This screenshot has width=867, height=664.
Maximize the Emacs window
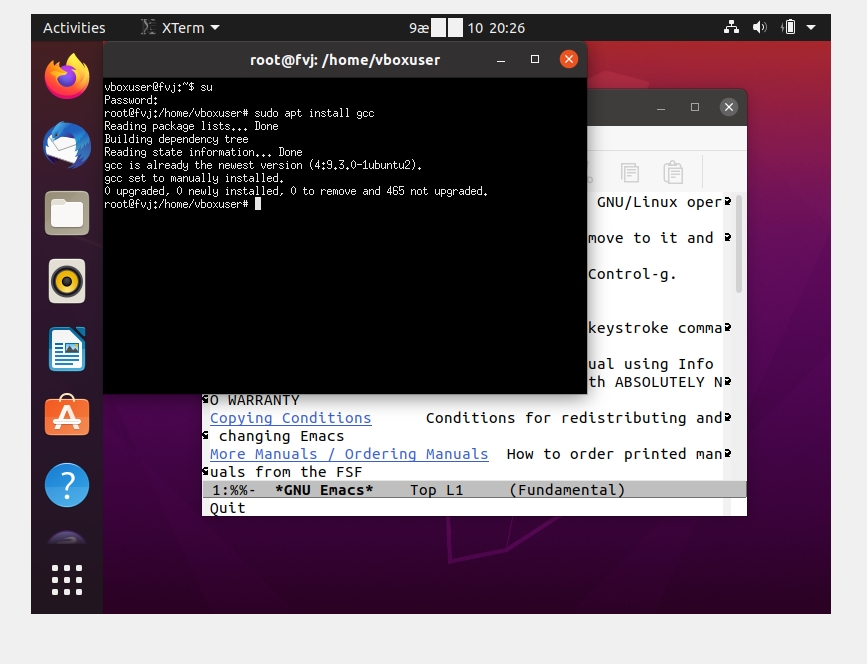click(x=695, y=107)
